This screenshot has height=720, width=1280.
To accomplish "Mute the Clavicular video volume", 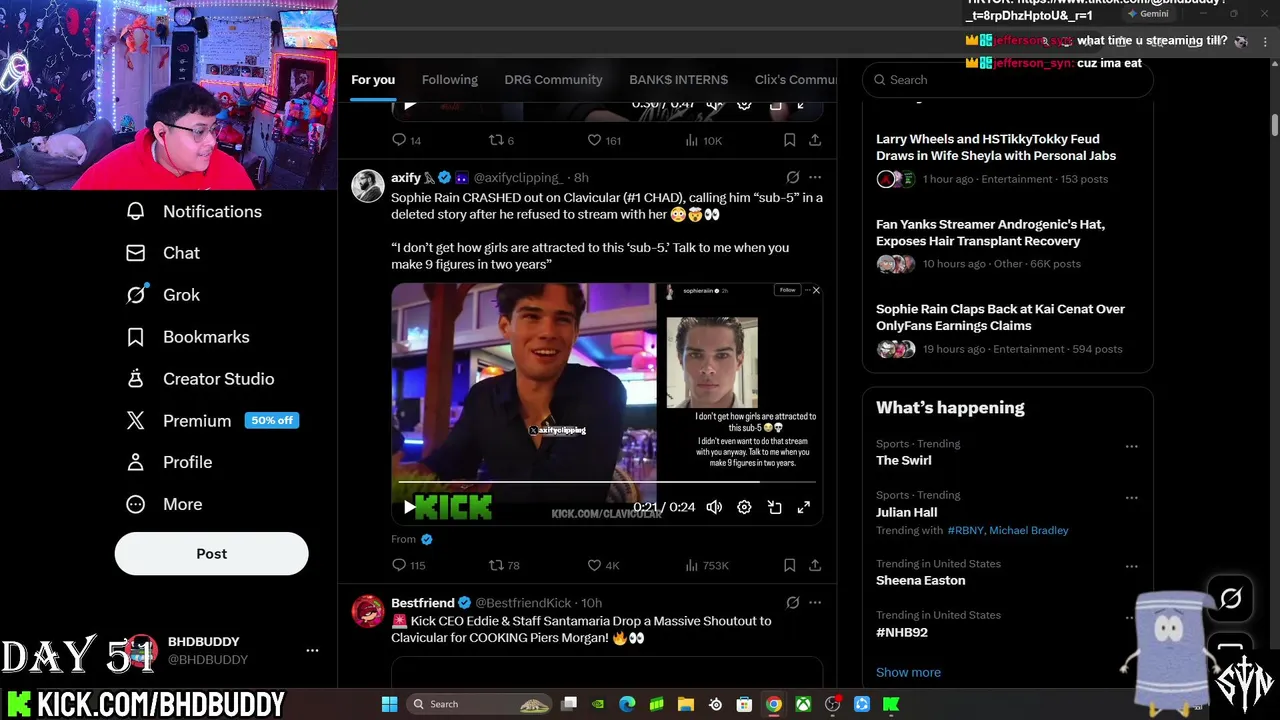I will click(x=714, y=507).
